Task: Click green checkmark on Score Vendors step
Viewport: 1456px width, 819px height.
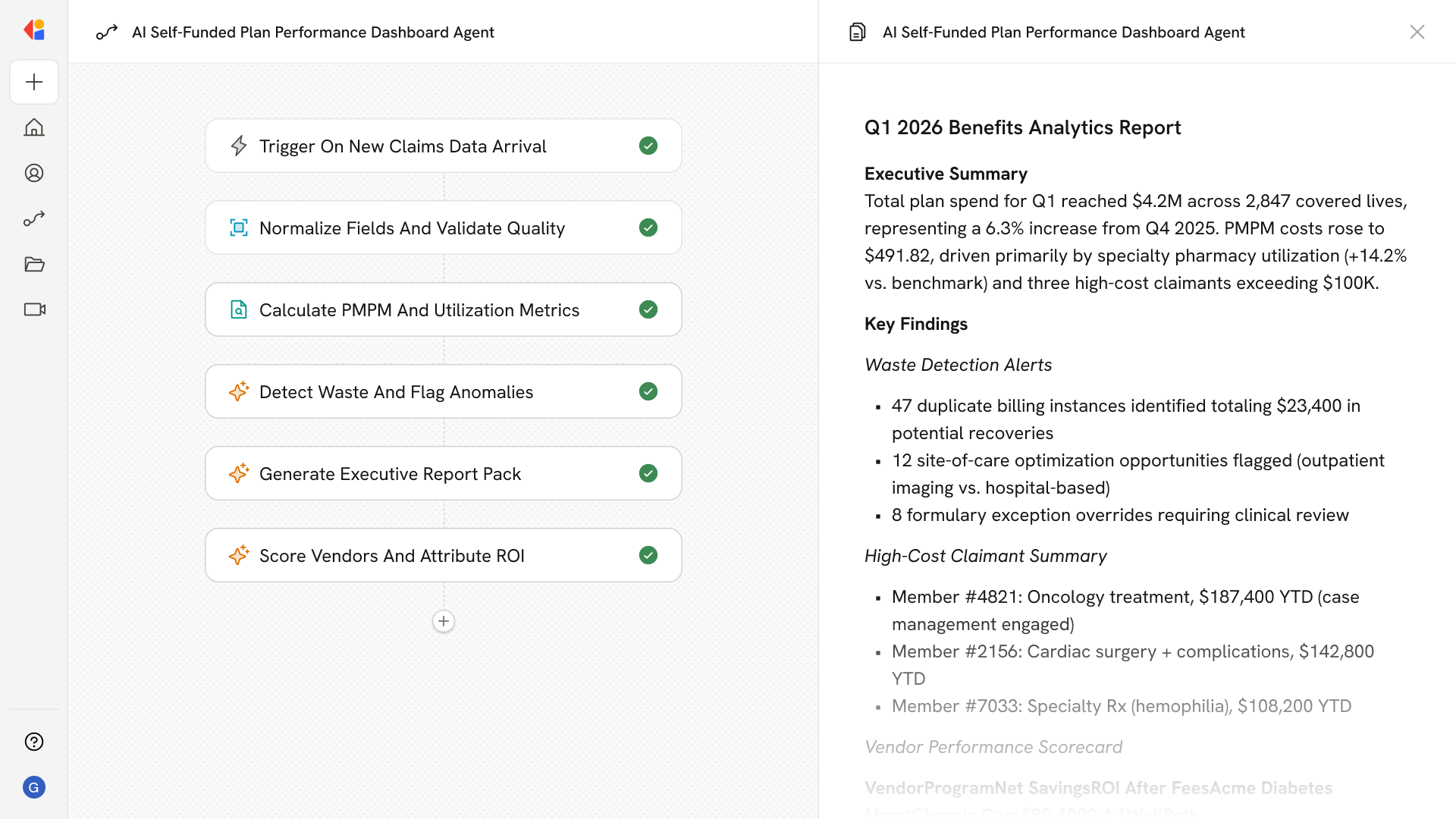Action: pyautogui.click(x=648, y=555)
